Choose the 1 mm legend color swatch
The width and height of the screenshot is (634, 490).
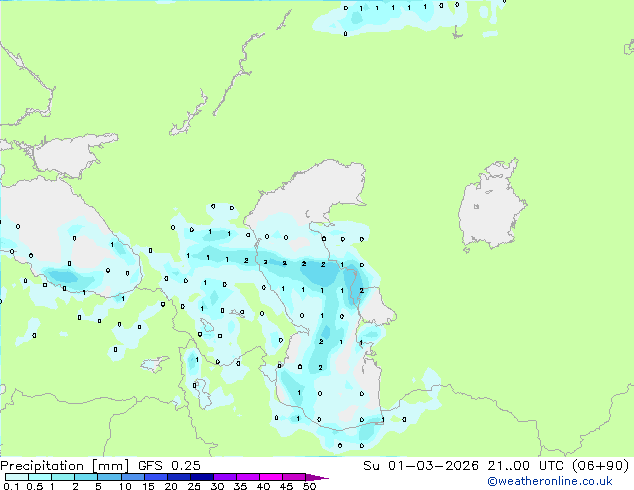63,477
